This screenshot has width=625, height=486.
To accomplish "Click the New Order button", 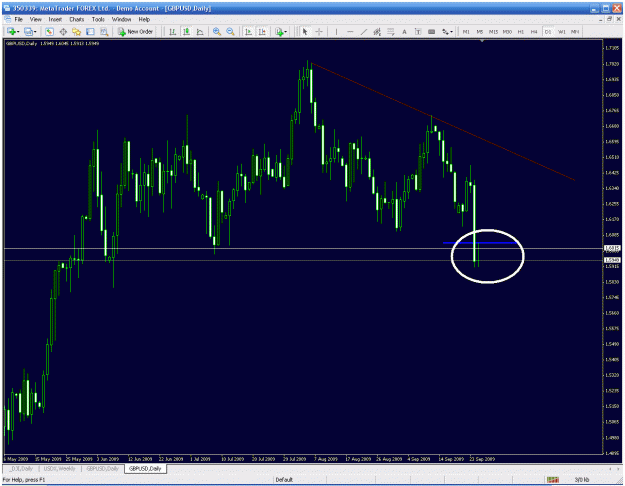I will point(136,31).
